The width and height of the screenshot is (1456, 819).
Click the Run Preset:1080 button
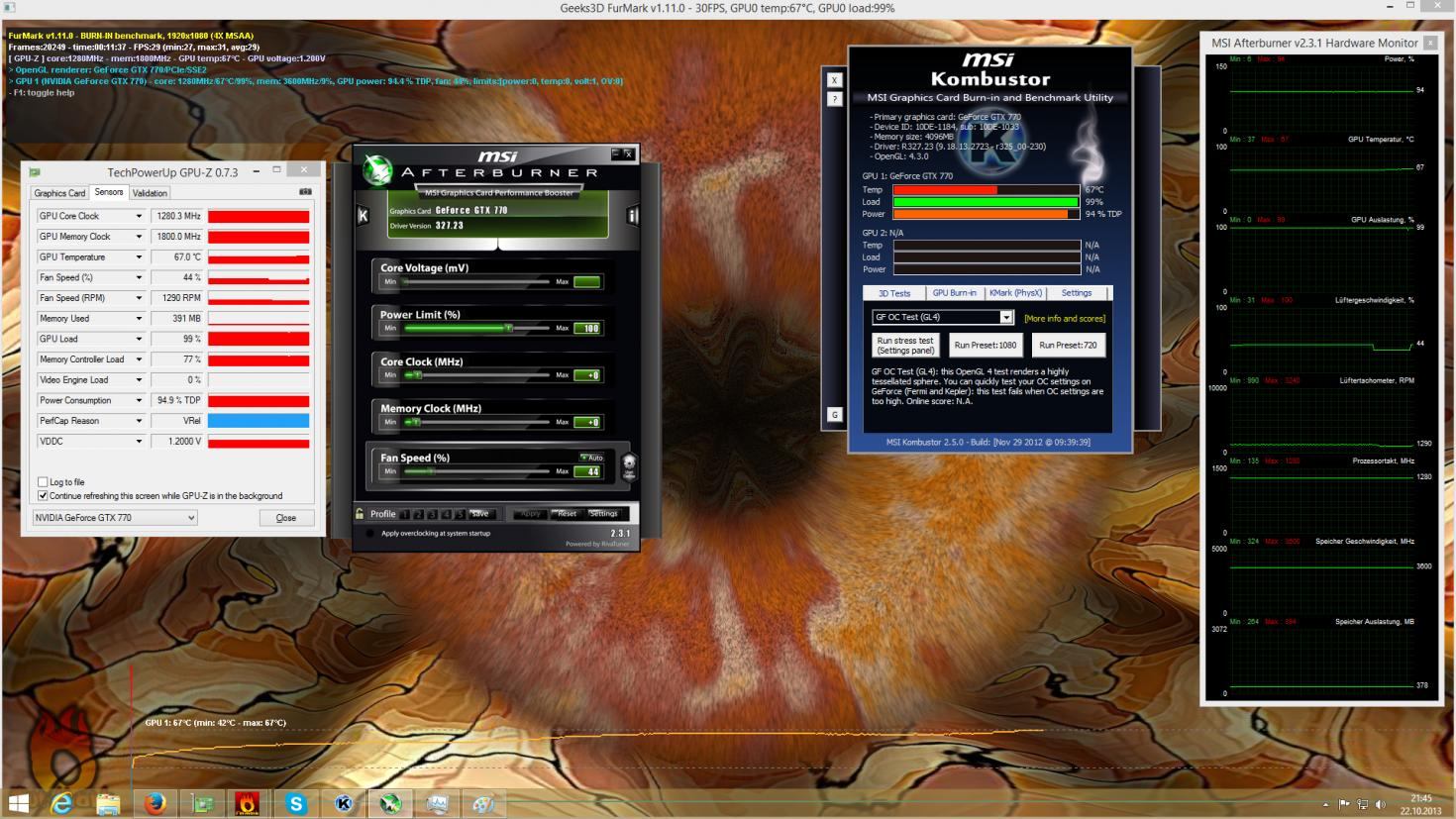pyautogui.click(x=986, y=345)
